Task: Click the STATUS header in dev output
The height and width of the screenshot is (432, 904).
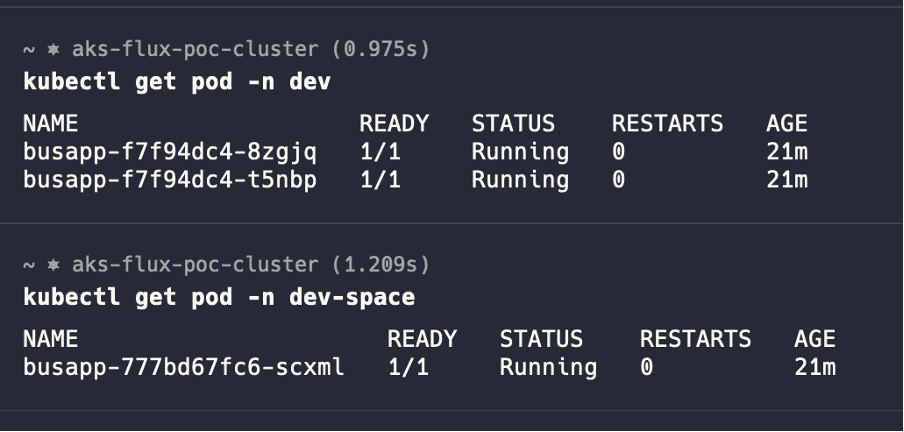Action: coord(513,123)
